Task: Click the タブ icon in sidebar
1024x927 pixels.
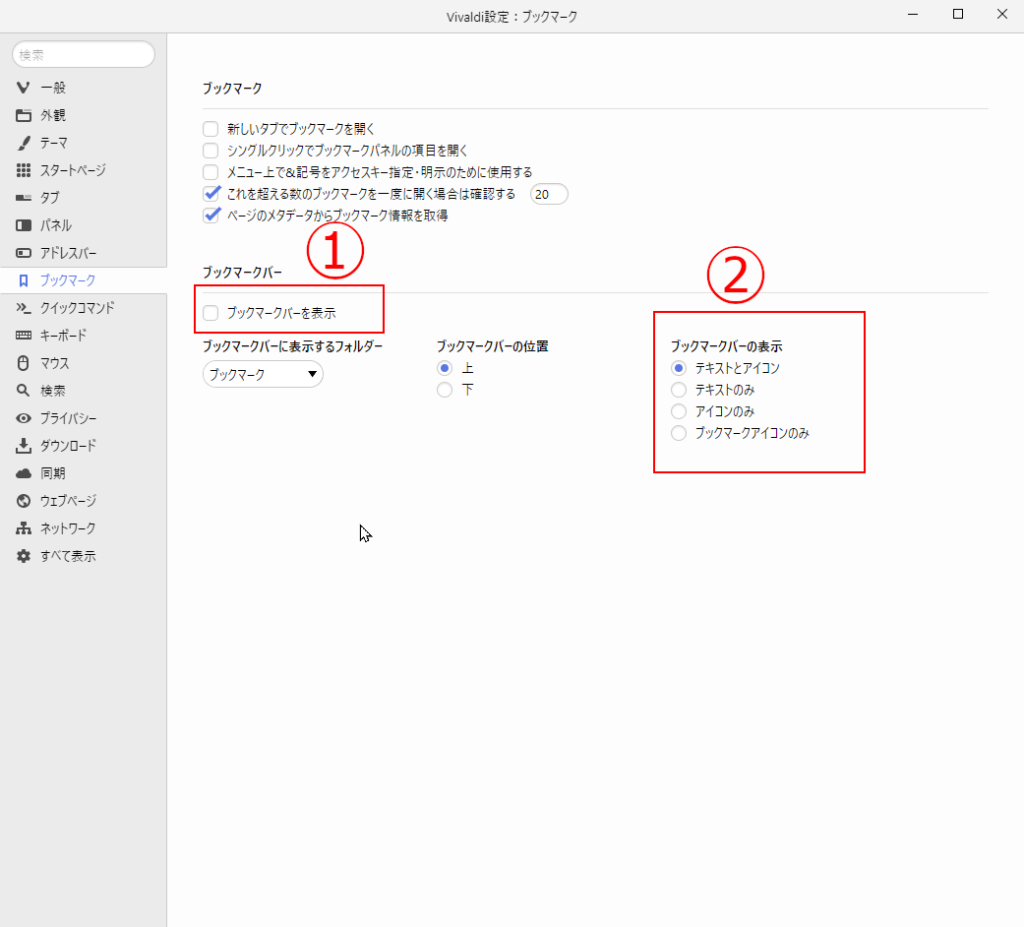Action: pyautogui.click(x=23, y=198)
